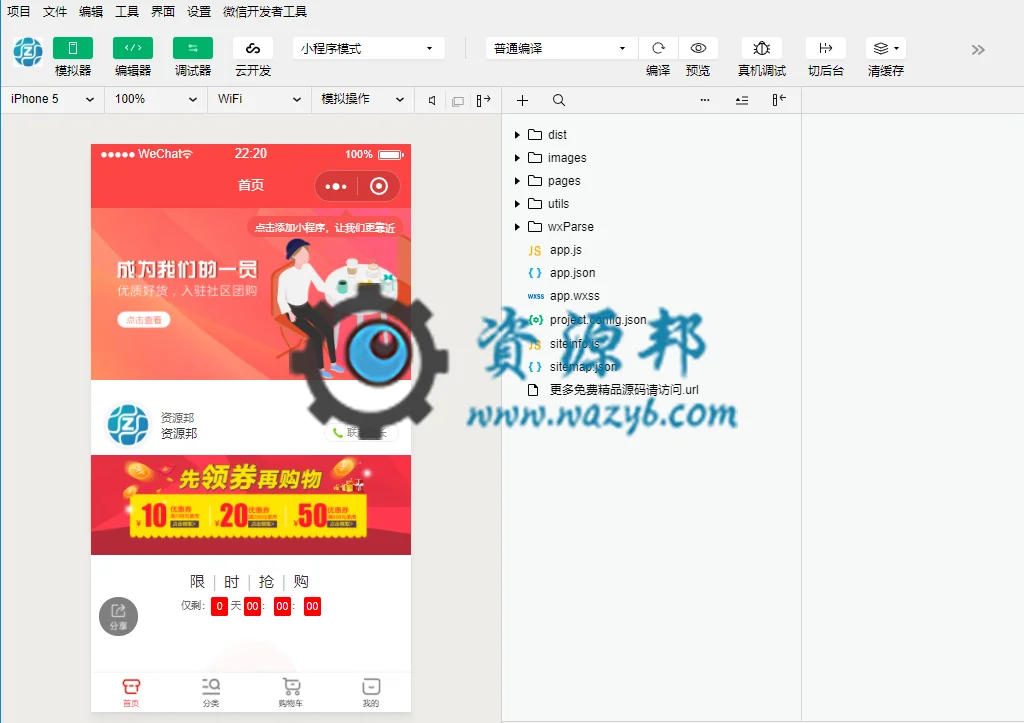Switch to the 购物车 tab in simulator
The width and height of the screenshot is (1024, 723).
click(x=291, y=692)
